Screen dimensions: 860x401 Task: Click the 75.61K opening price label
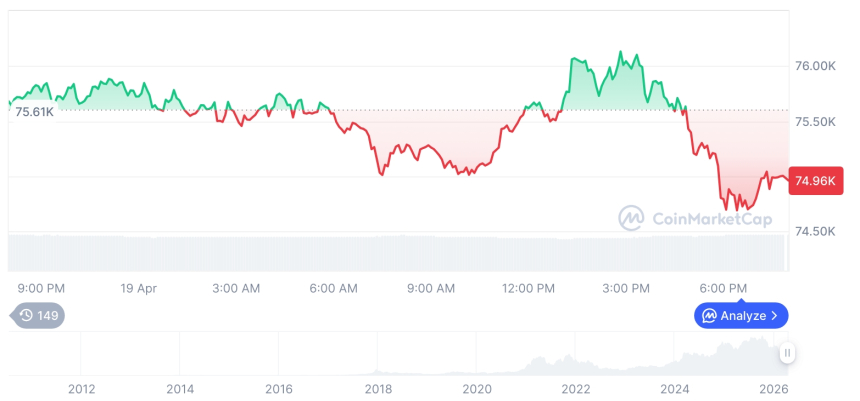(x=34, y=112)
